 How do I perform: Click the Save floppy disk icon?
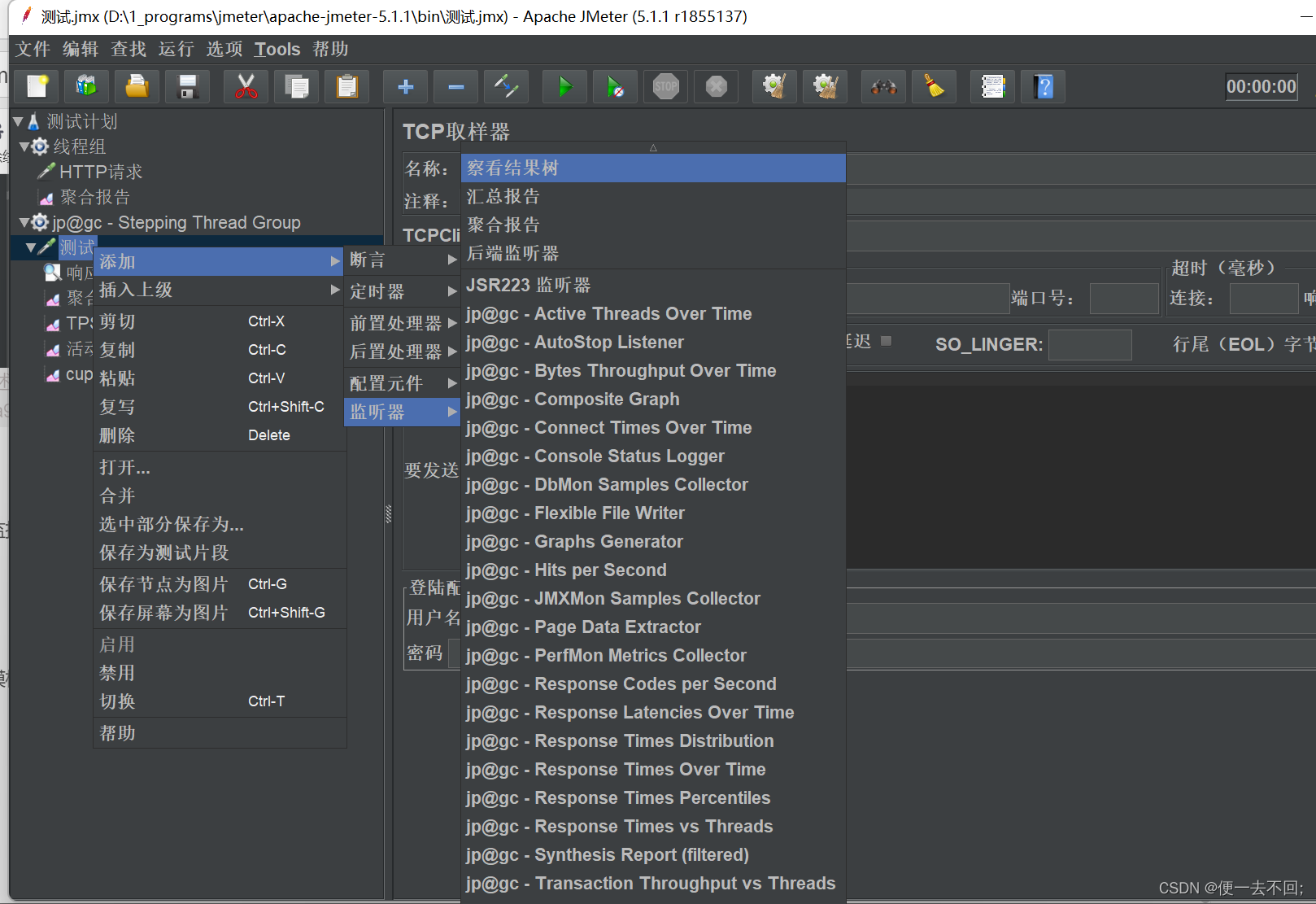pyautogui.click(x=188, y=86)
